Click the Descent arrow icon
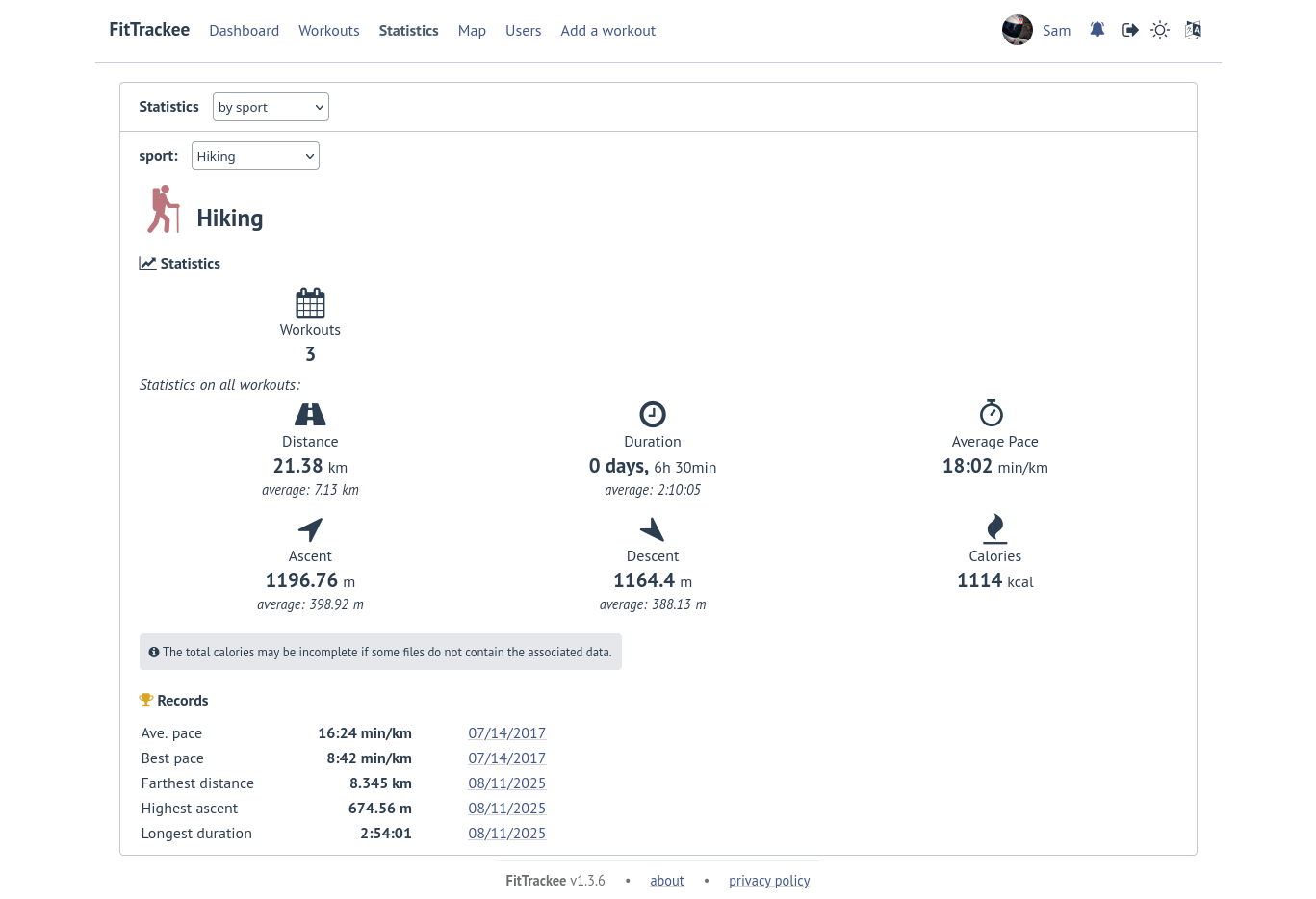1316x899 pixels. 653,528
